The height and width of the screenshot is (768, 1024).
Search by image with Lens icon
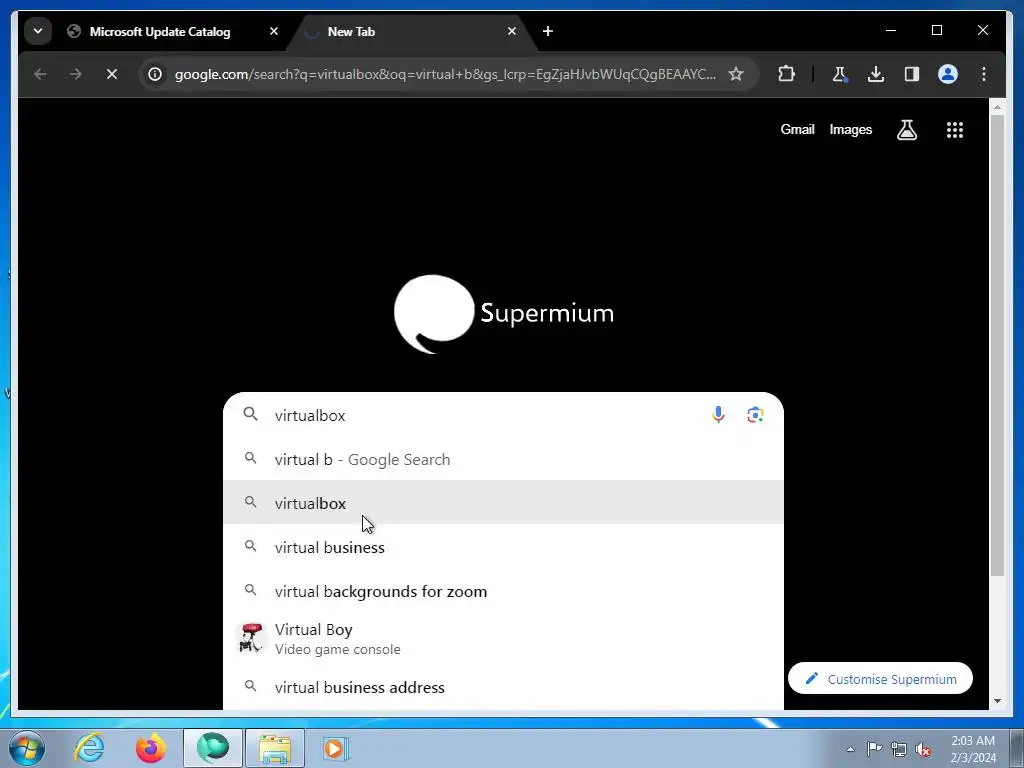point(755,415)
